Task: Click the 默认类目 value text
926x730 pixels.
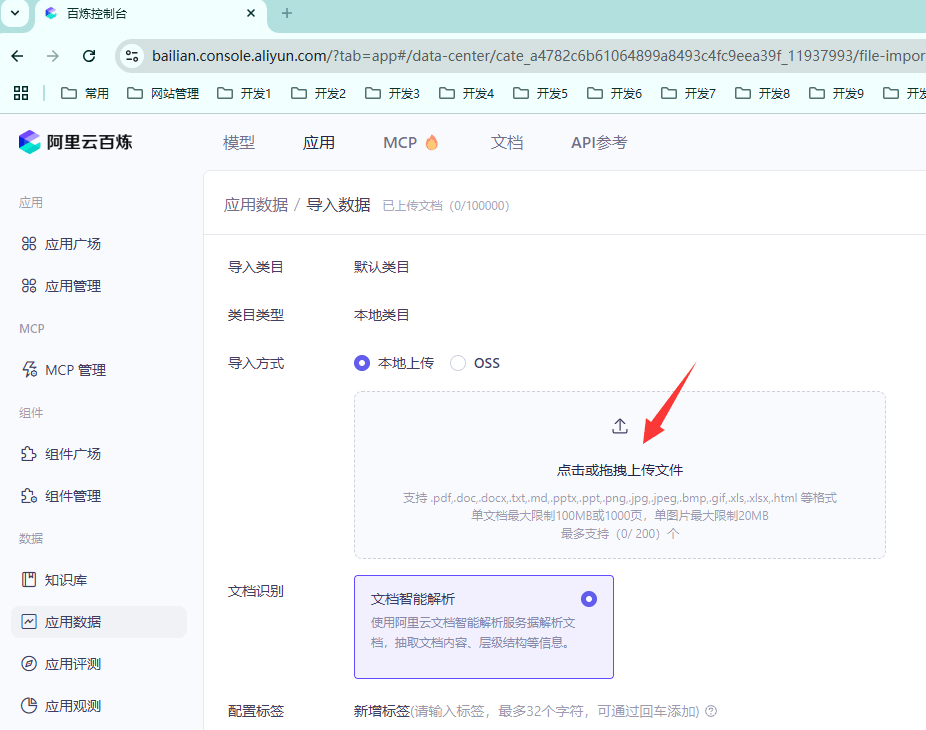Action: coord(382,267)
